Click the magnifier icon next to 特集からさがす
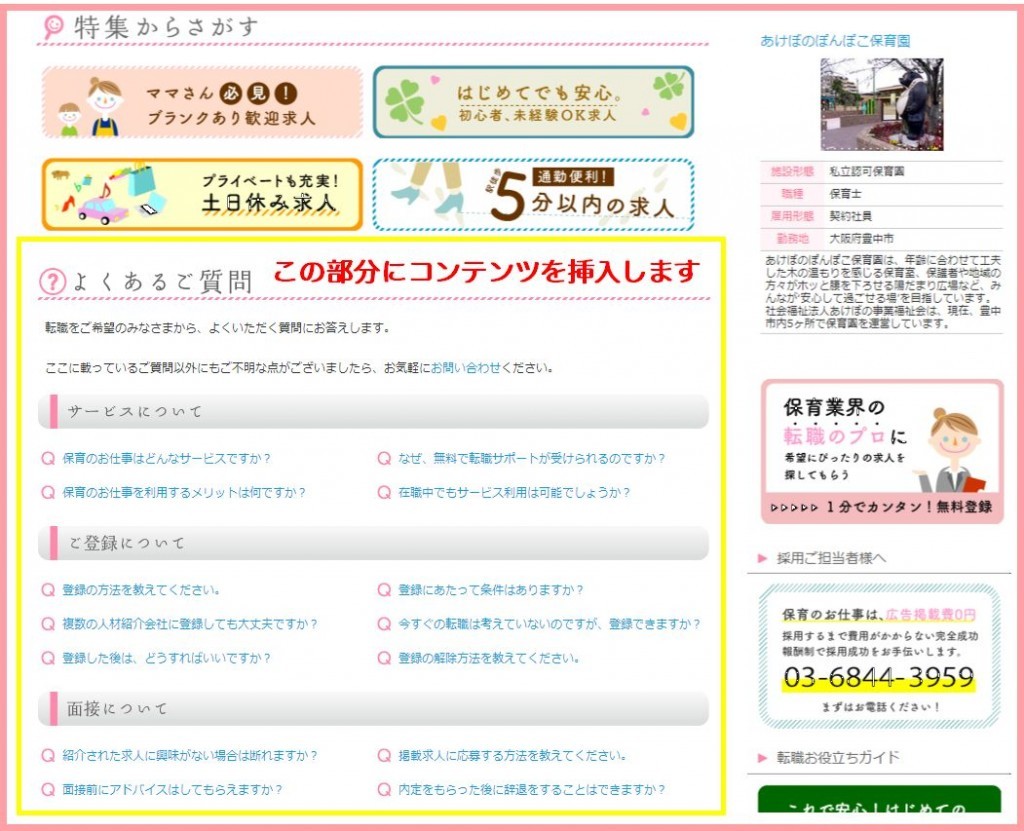 [54, 27]
